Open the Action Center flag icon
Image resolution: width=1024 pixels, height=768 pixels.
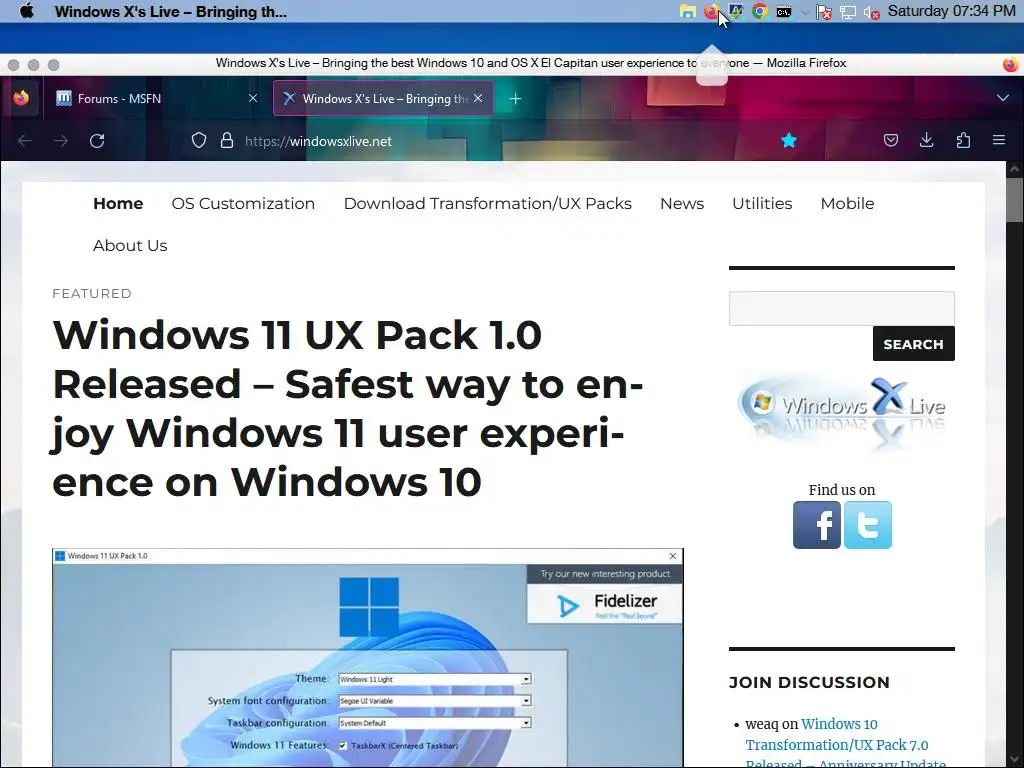(x=824, y=12)
